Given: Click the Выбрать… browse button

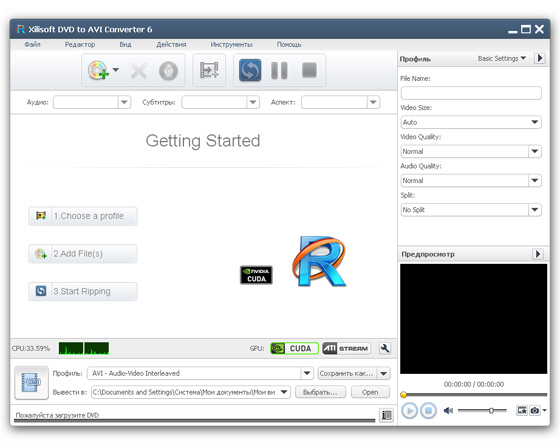Looking at the screenshot, I should click(320, 392).
